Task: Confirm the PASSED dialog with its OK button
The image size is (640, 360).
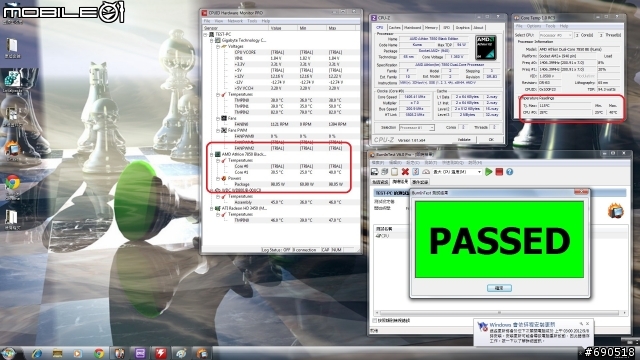Action: pyautogui.click(x=499, y=288)
